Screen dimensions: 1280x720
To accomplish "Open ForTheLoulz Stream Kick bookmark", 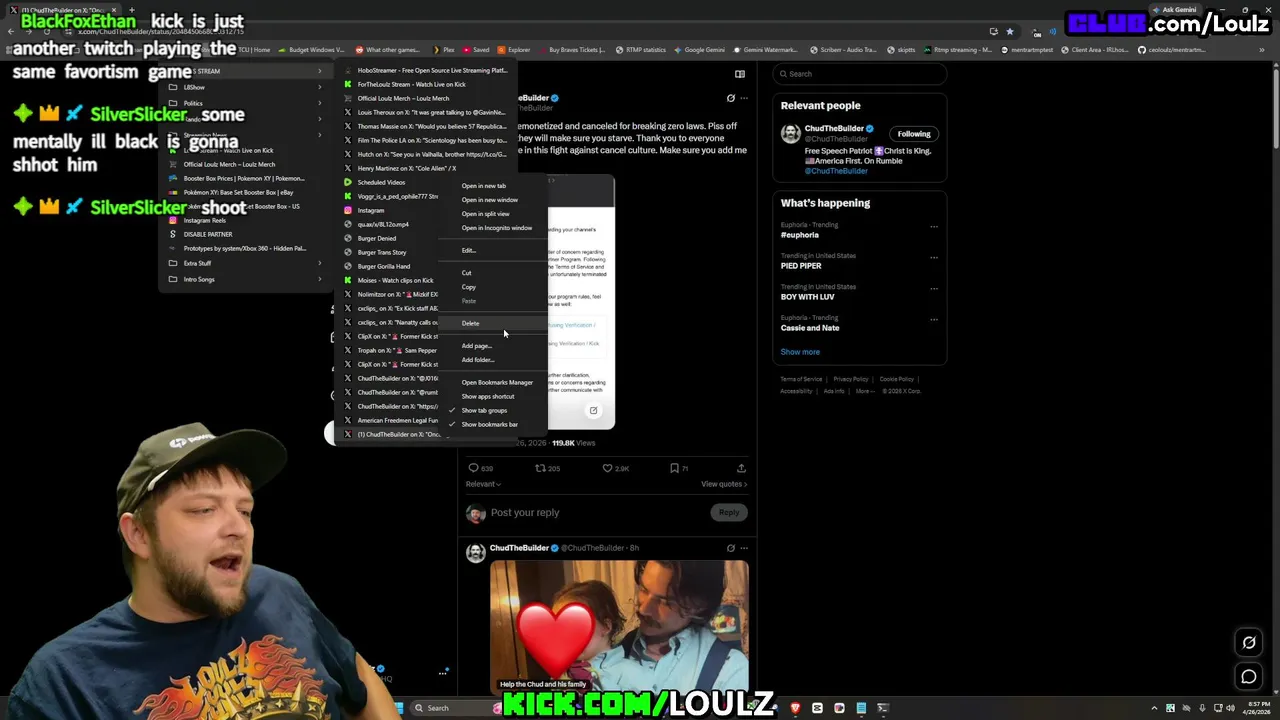I will (x=426, y=84).
